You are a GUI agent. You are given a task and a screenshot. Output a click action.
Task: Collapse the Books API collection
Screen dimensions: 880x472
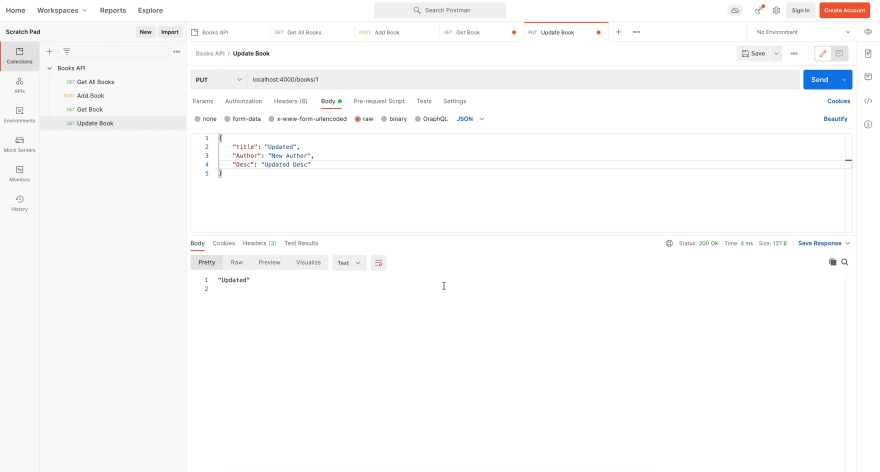tap(49, 68)
